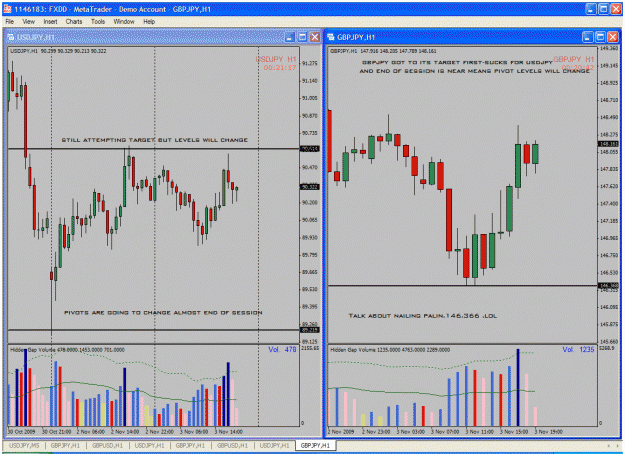Minimize the GBPJPY,H1 chart window
The width and height of the screenshot is (625, 454).
[x=588, y=37]
